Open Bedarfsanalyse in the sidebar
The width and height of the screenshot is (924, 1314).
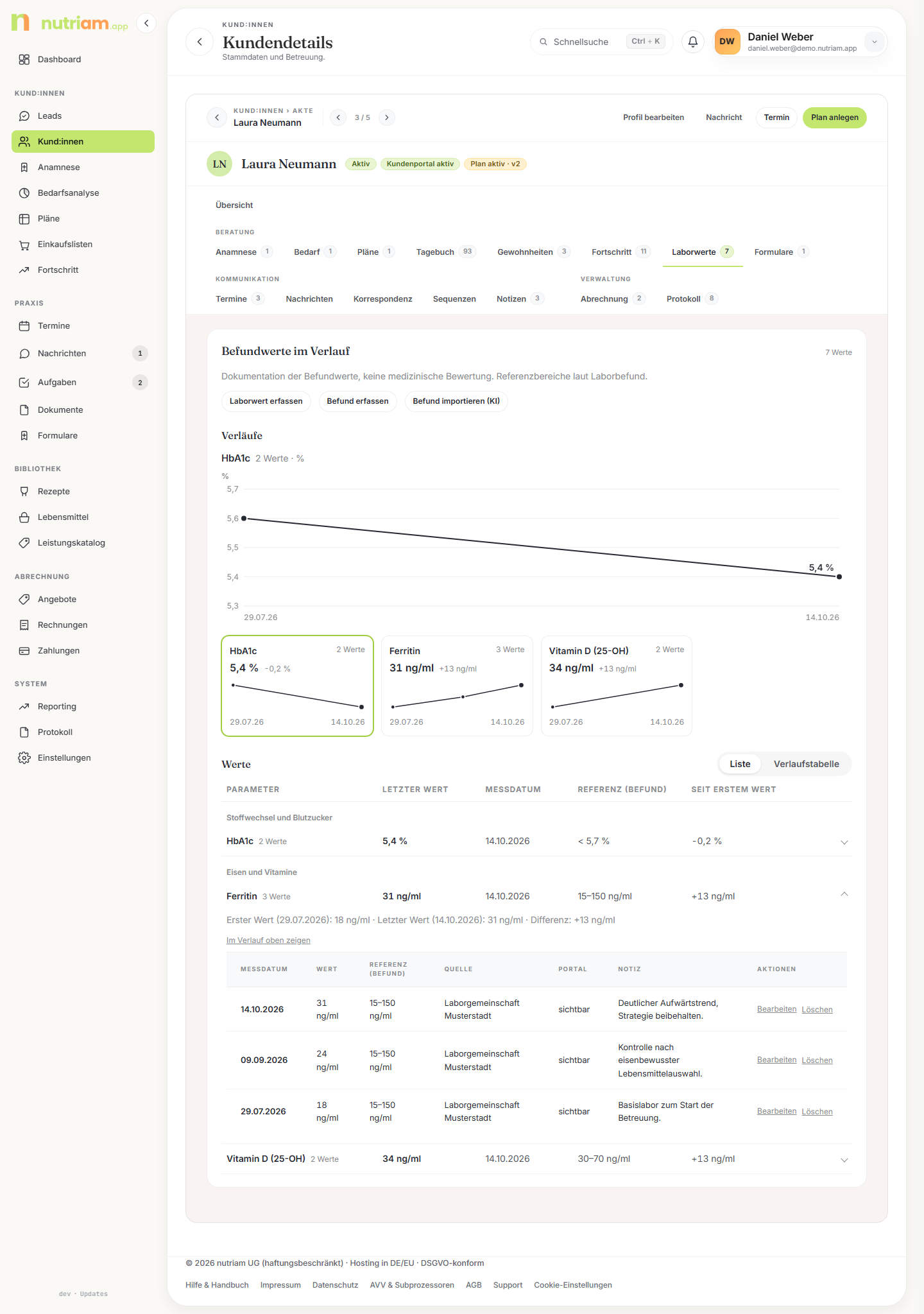coord(83,193)
